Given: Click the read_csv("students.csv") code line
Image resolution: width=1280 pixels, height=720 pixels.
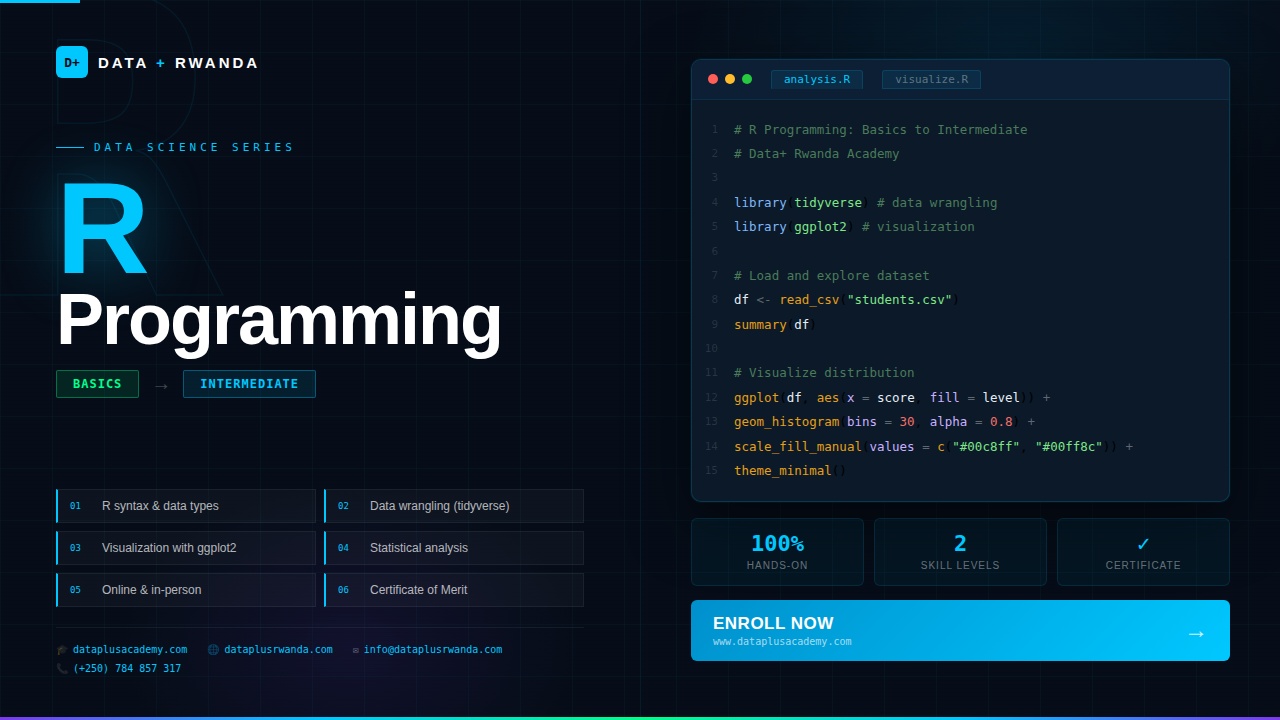Looking at the screenshot, I should coord(846,300).
